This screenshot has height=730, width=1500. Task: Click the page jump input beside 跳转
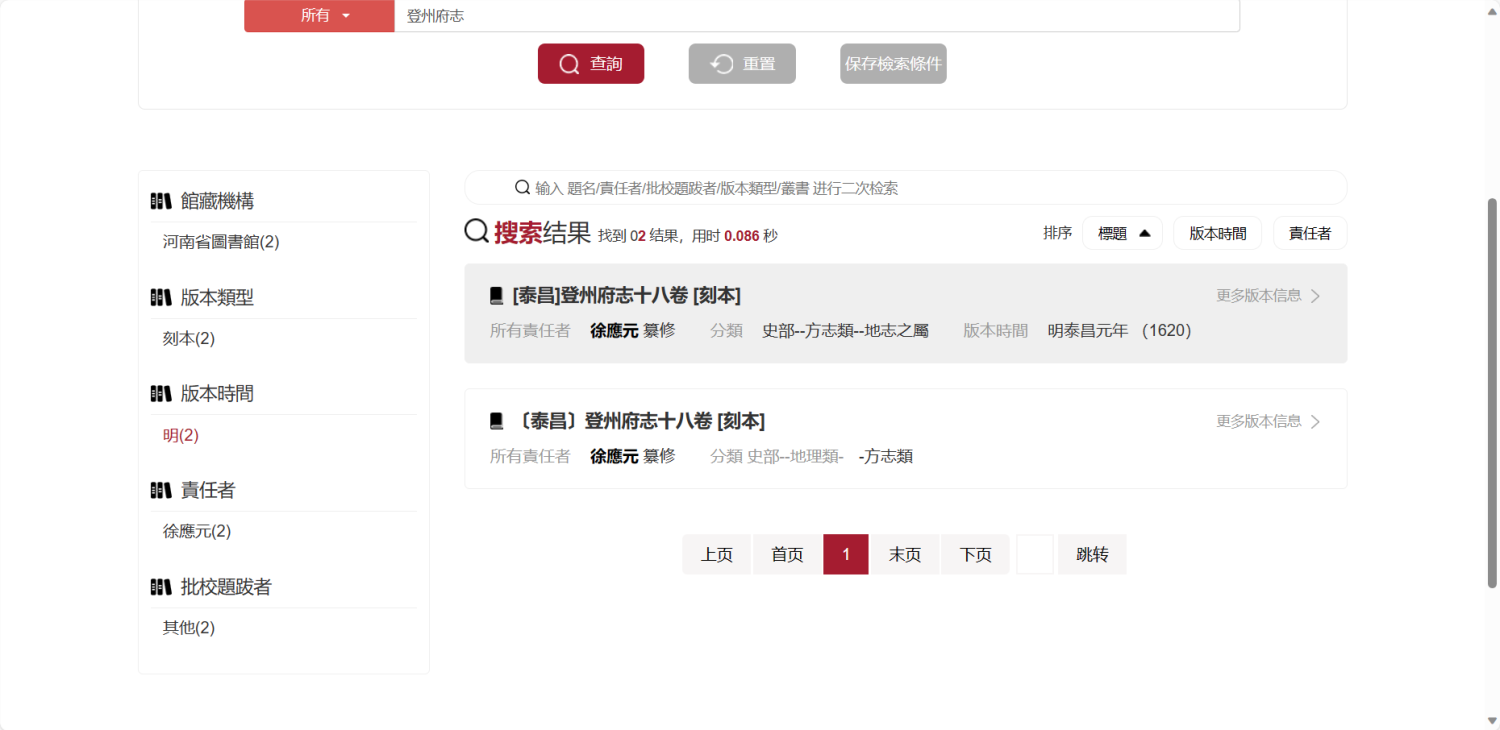pyautogui.click(x=1035, y=553)
